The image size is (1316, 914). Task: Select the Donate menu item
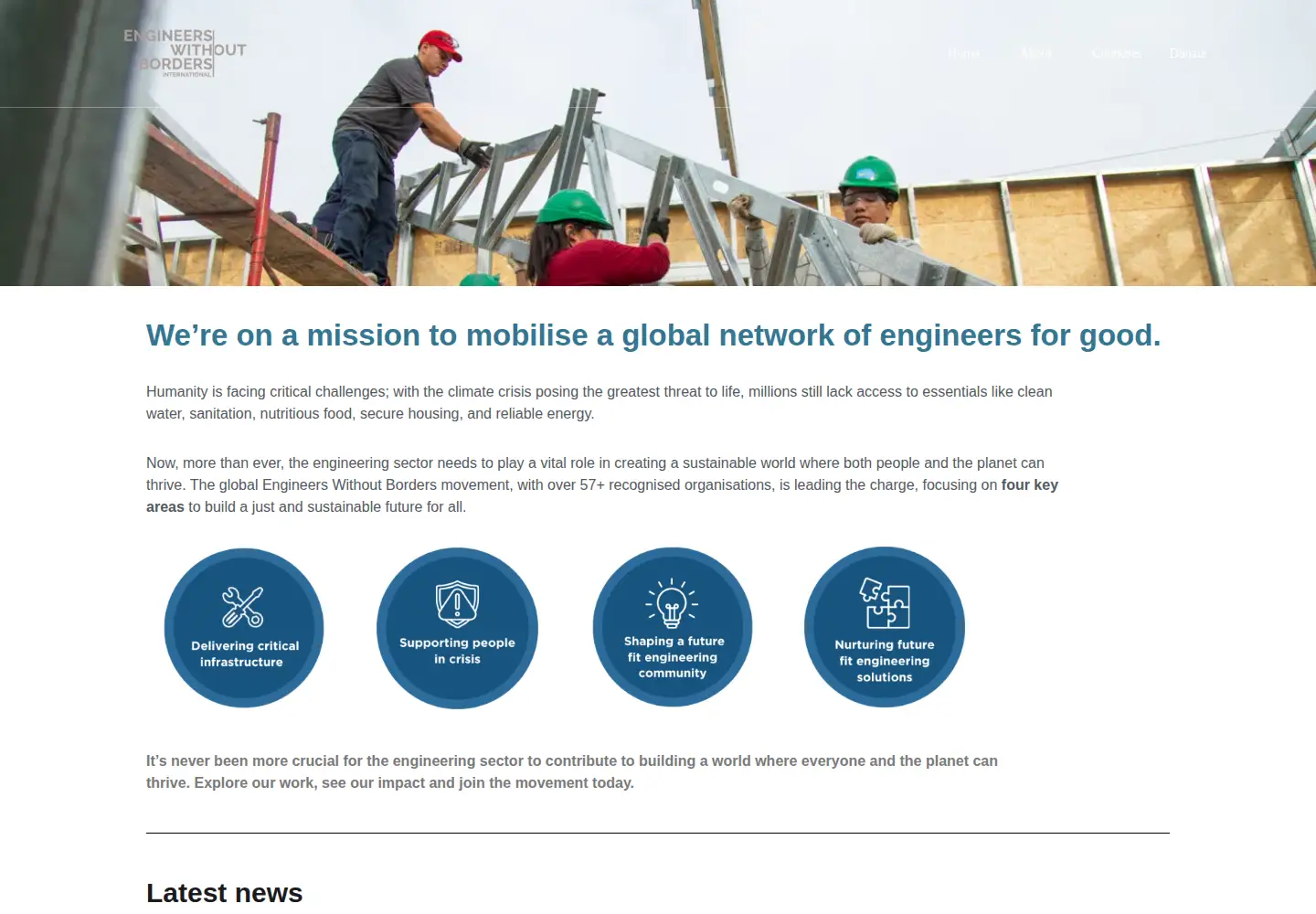pyautogui.click(x=1188, y=53)
